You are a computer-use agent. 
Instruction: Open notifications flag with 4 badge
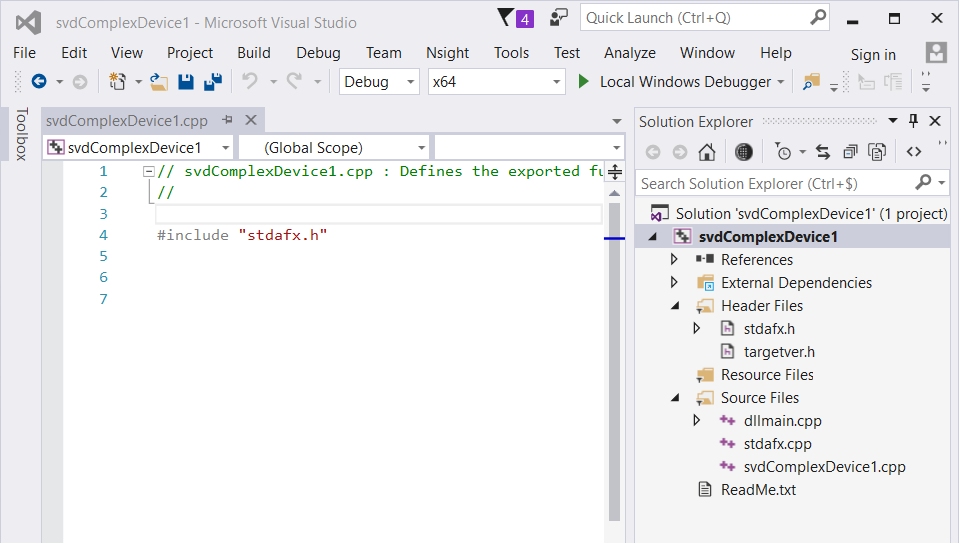516,18
